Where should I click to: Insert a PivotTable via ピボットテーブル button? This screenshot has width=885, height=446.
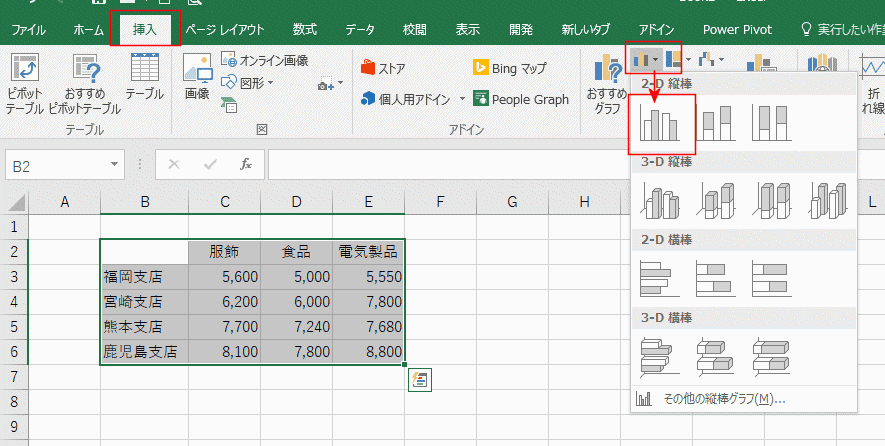point(24,84)
